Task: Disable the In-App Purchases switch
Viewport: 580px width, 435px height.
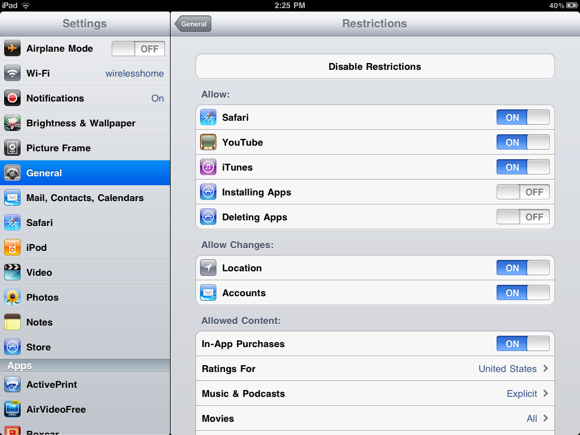Action: point(523,344)
